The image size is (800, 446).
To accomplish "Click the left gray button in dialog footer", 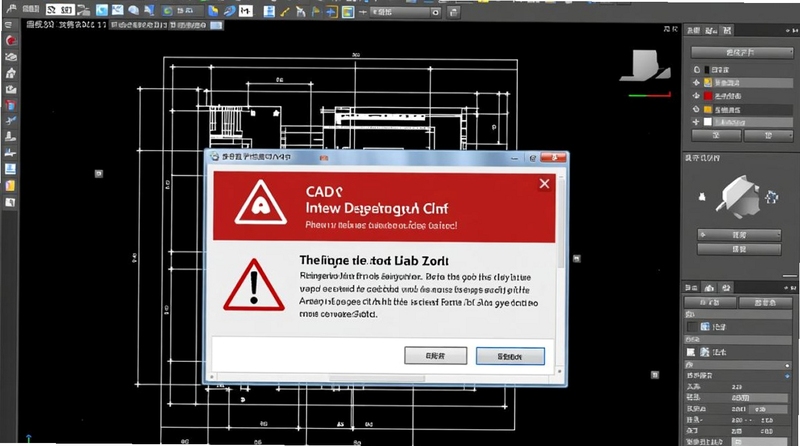I will point(435,356).
